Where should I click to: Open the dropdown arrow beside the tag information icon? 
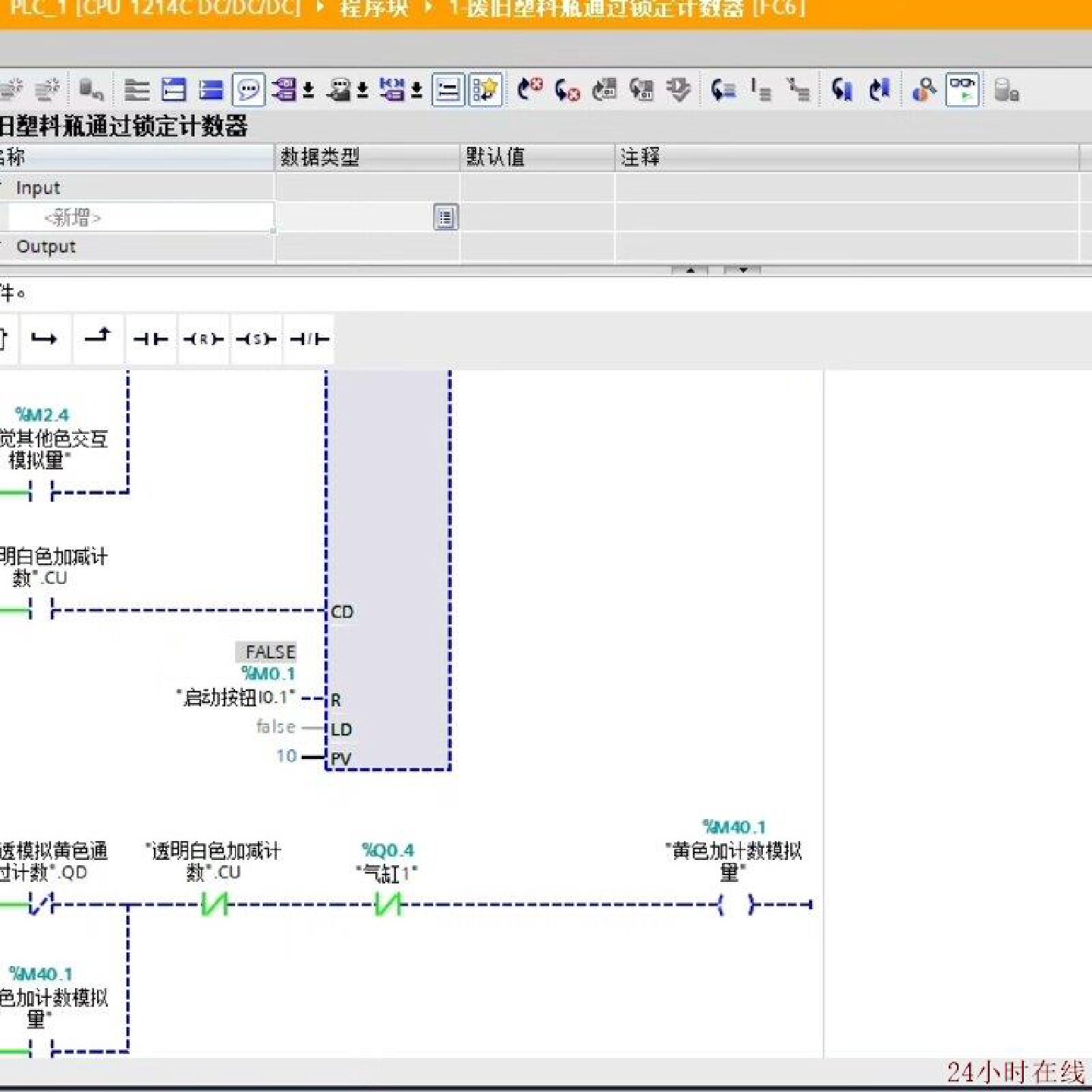pos(362,91)
